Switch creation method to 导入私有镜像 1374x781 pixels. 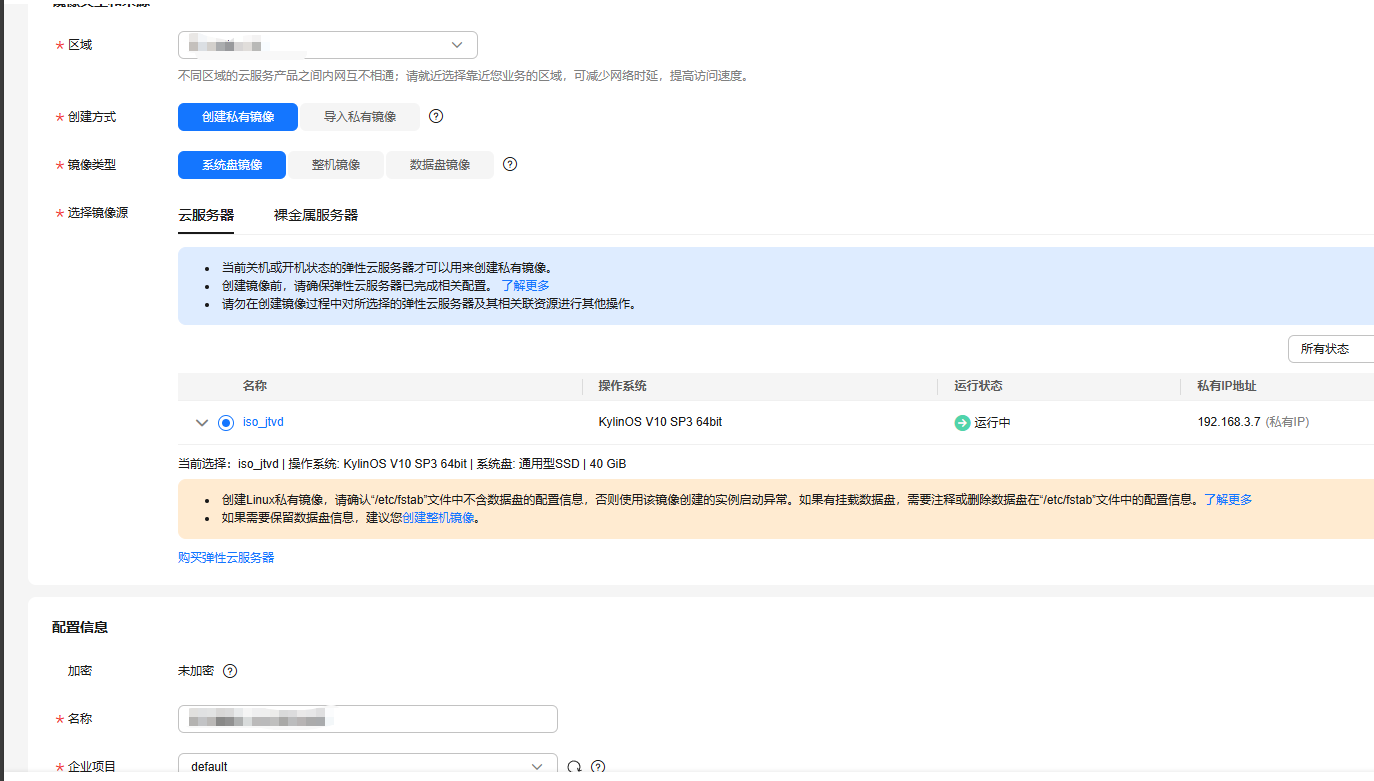[359, 117]
